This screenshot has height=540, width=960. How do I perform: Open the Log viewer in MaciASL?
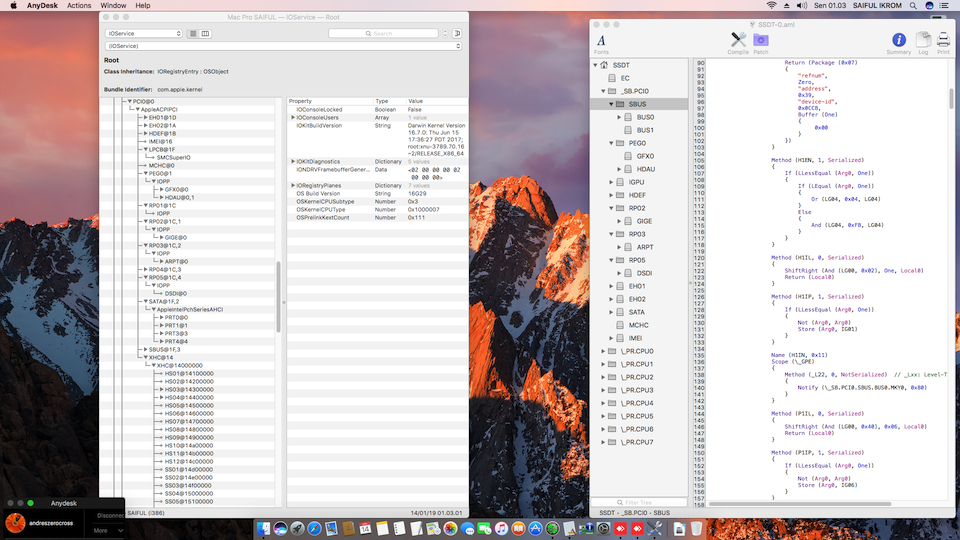[x=923, y=43]
